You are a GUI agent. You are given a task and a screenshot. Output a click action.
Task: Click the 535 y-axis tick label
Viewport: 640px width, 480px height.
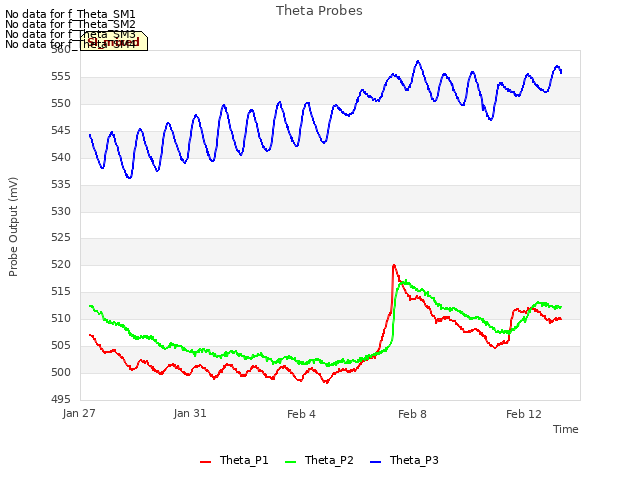[61, 184]
